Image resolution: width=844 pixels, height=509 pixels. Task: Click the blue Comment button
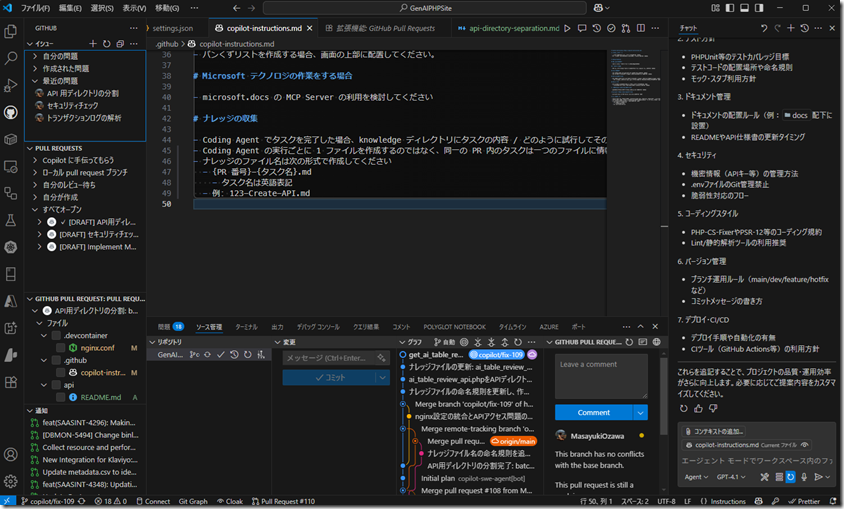[594, 413]
